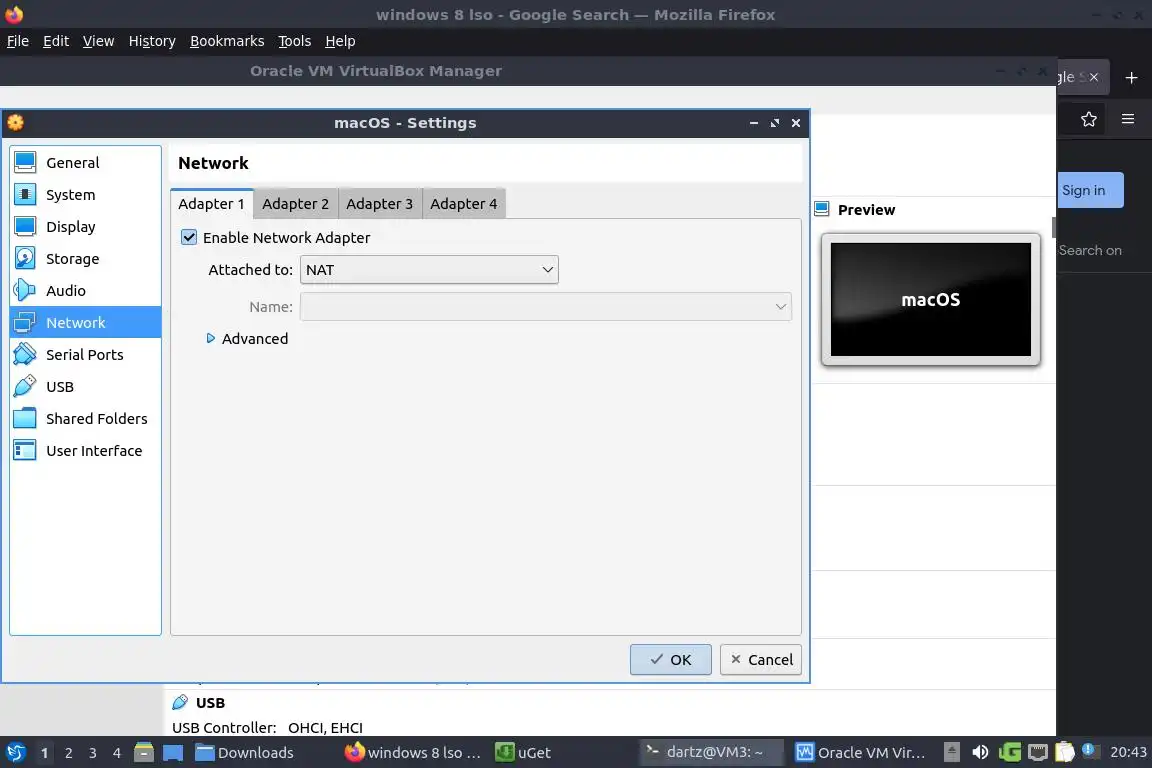Click the update notifier tray icon
The width and height of the screenshot is (1152, 768).
1091,751
